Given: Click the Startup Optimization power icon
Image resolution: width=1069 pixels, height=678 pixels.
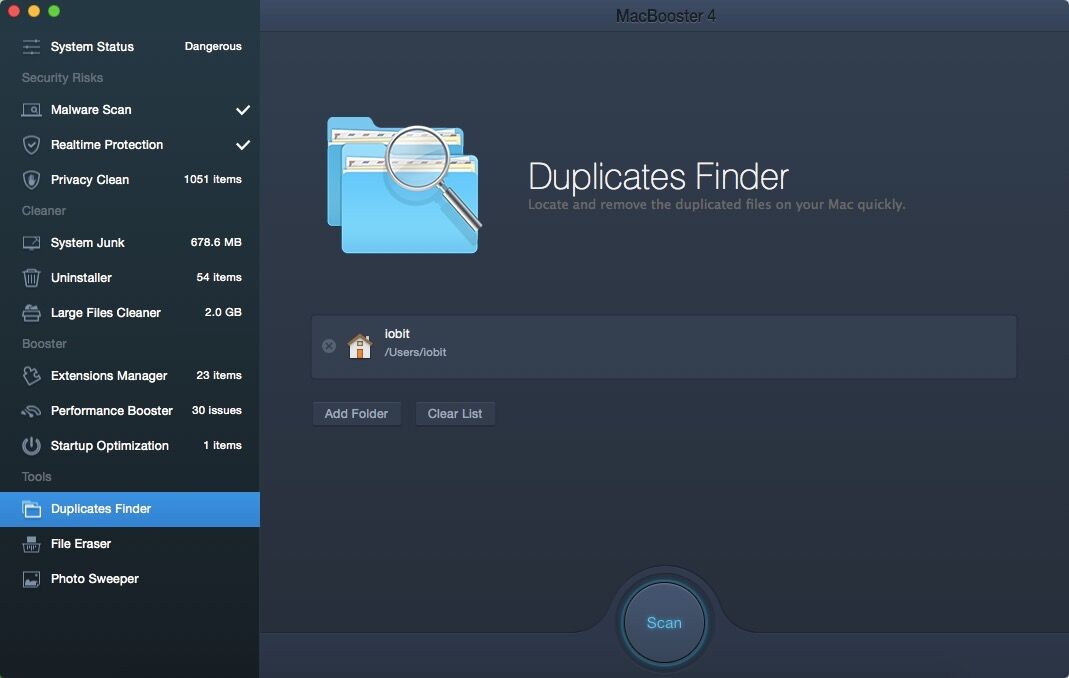Looking at the screenshot, I should (x=31, y=445).
